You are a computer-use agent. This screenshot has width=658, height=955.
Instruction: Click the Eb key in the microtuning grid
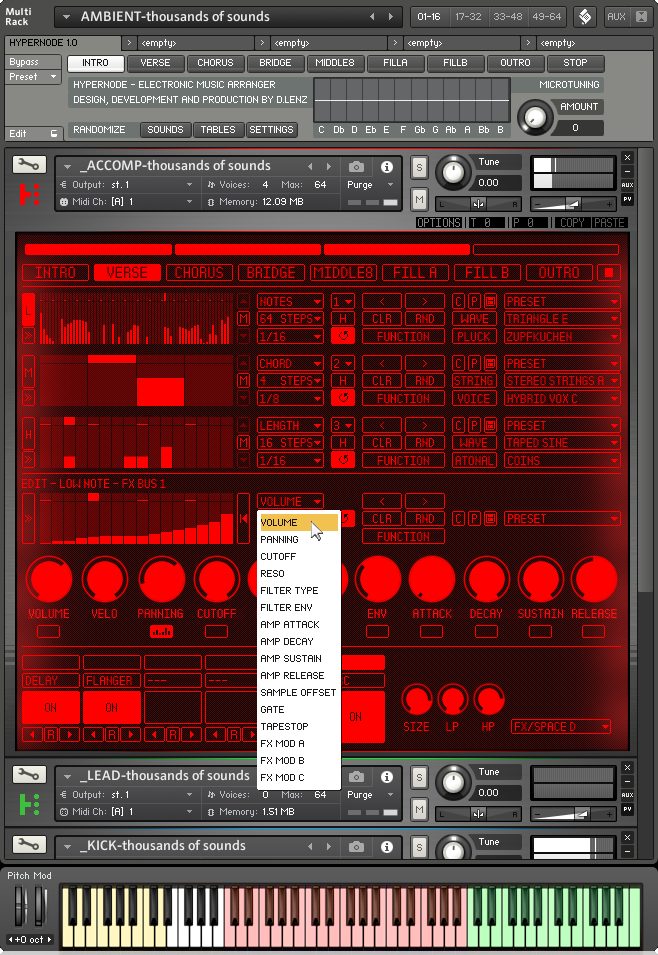pyautogui.click(x=370, y=130)
